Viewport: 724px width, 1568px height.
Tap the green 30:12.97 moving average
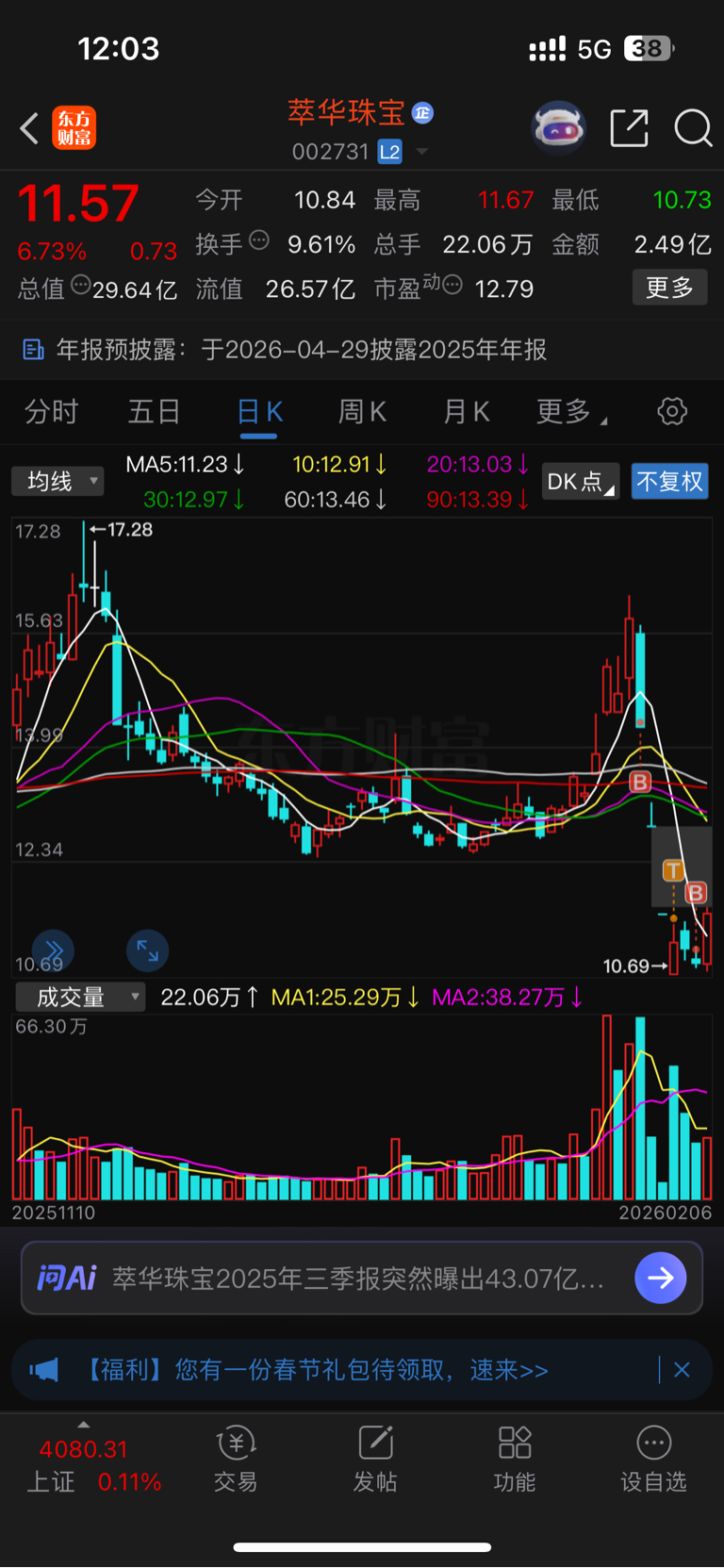pos(194,500)
